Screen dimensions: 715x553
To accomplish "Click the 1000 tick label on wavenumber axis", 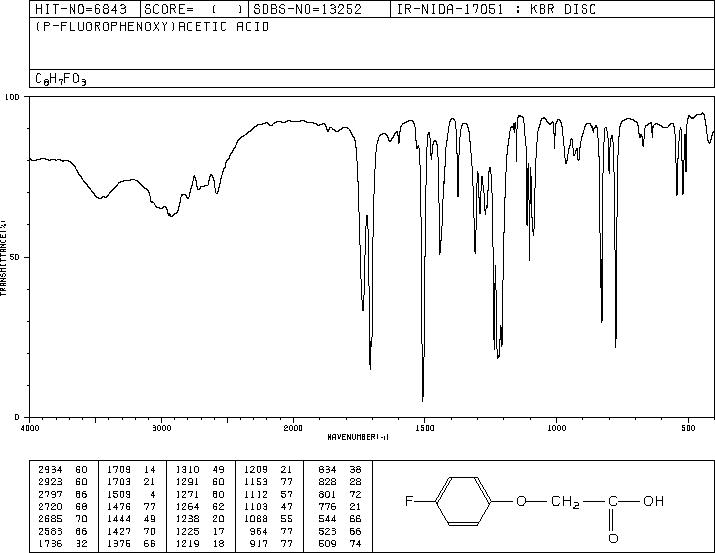I will pyautogui.click(x=556, y=428).
